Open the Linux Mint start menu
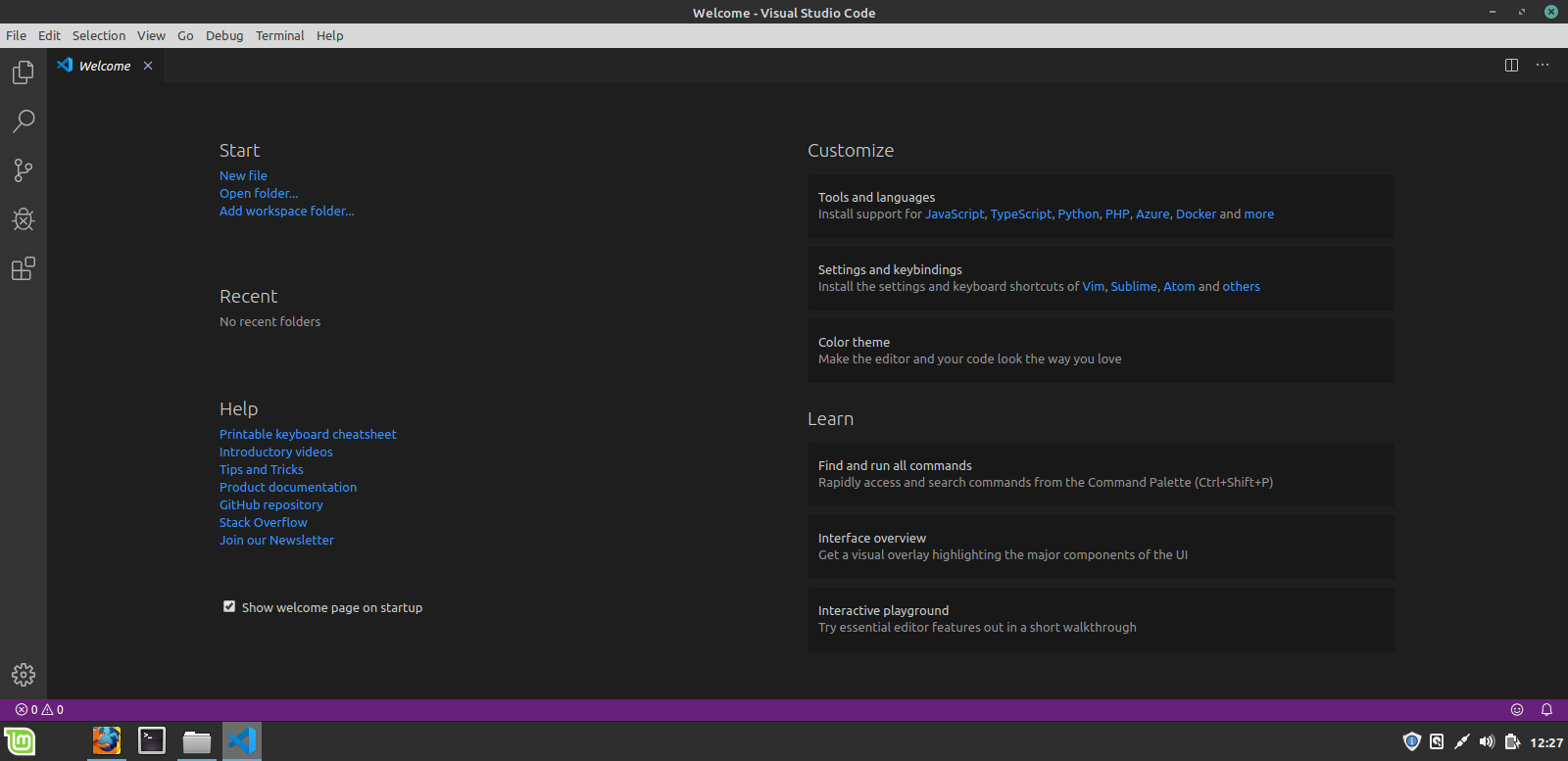The height and width of the screenshot is (761, 1568). 20,741
